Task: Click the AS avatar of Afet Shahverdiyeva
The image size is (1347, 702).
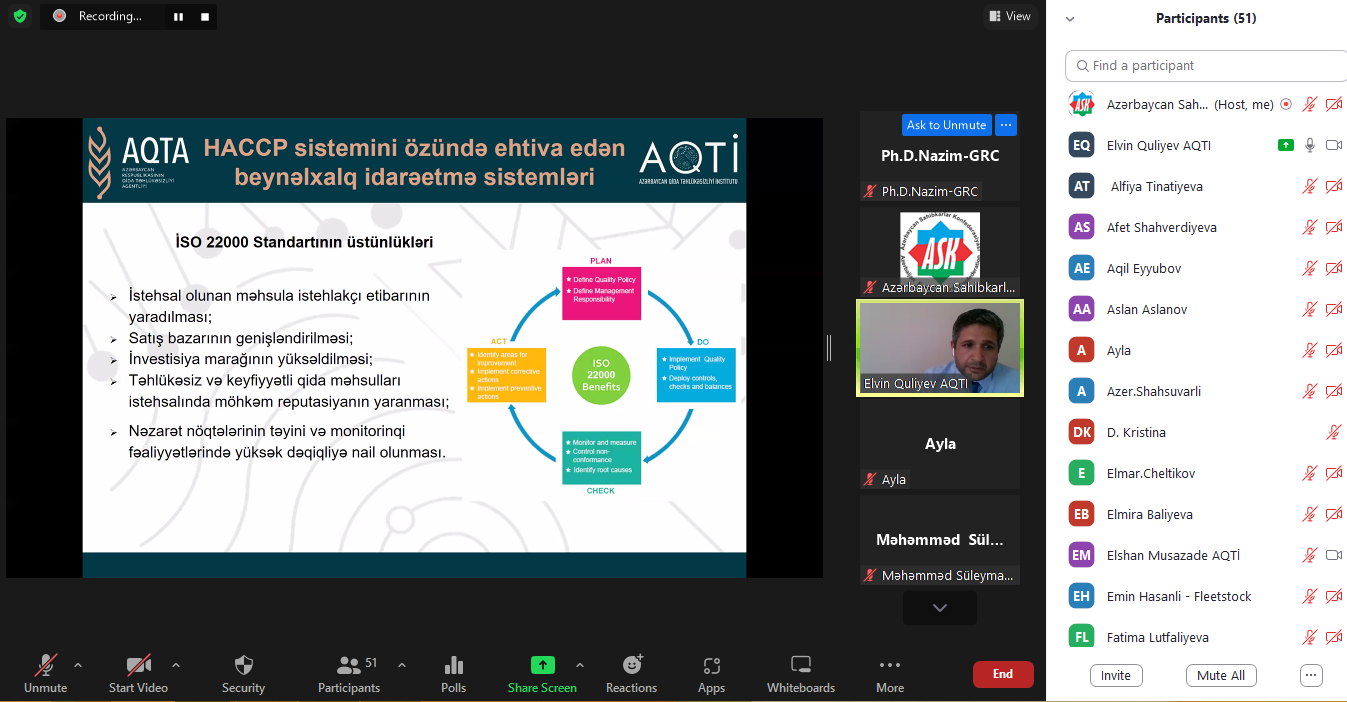Action: point(1081,227)
